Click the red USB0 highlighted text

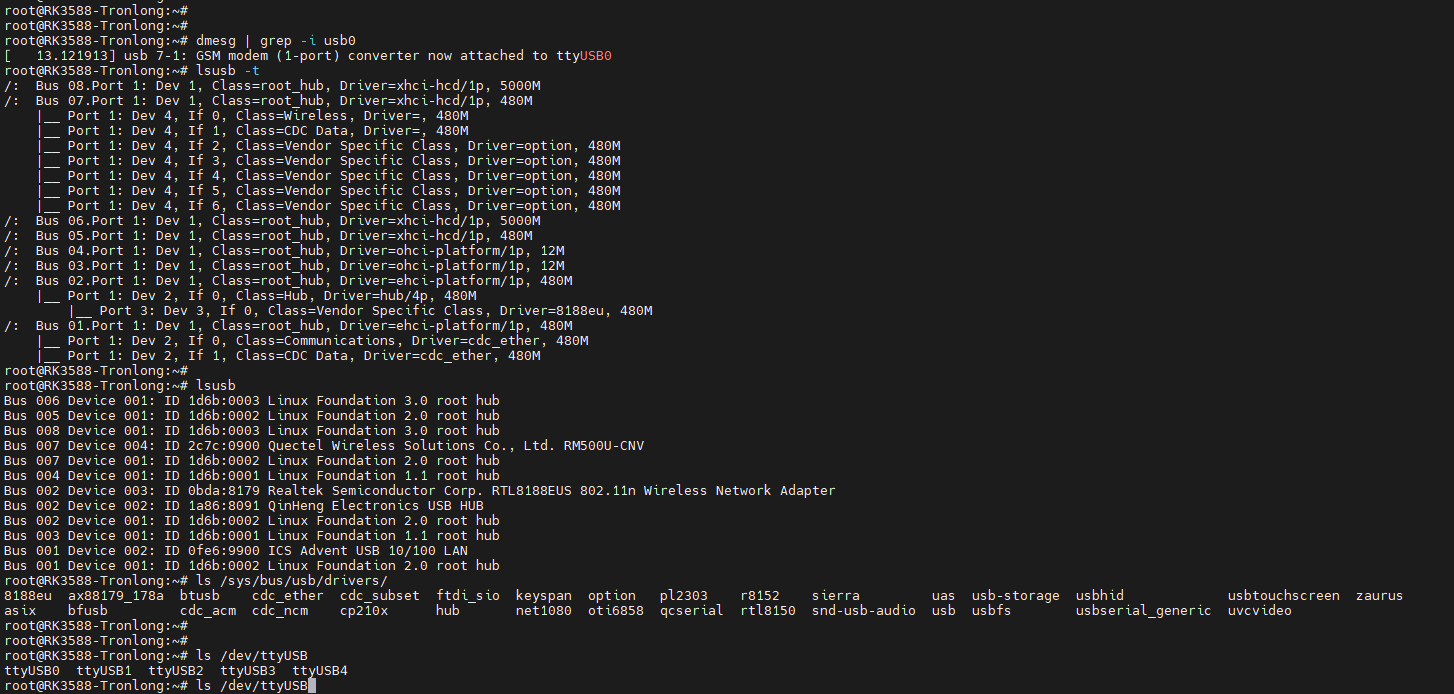coord(596,56)
